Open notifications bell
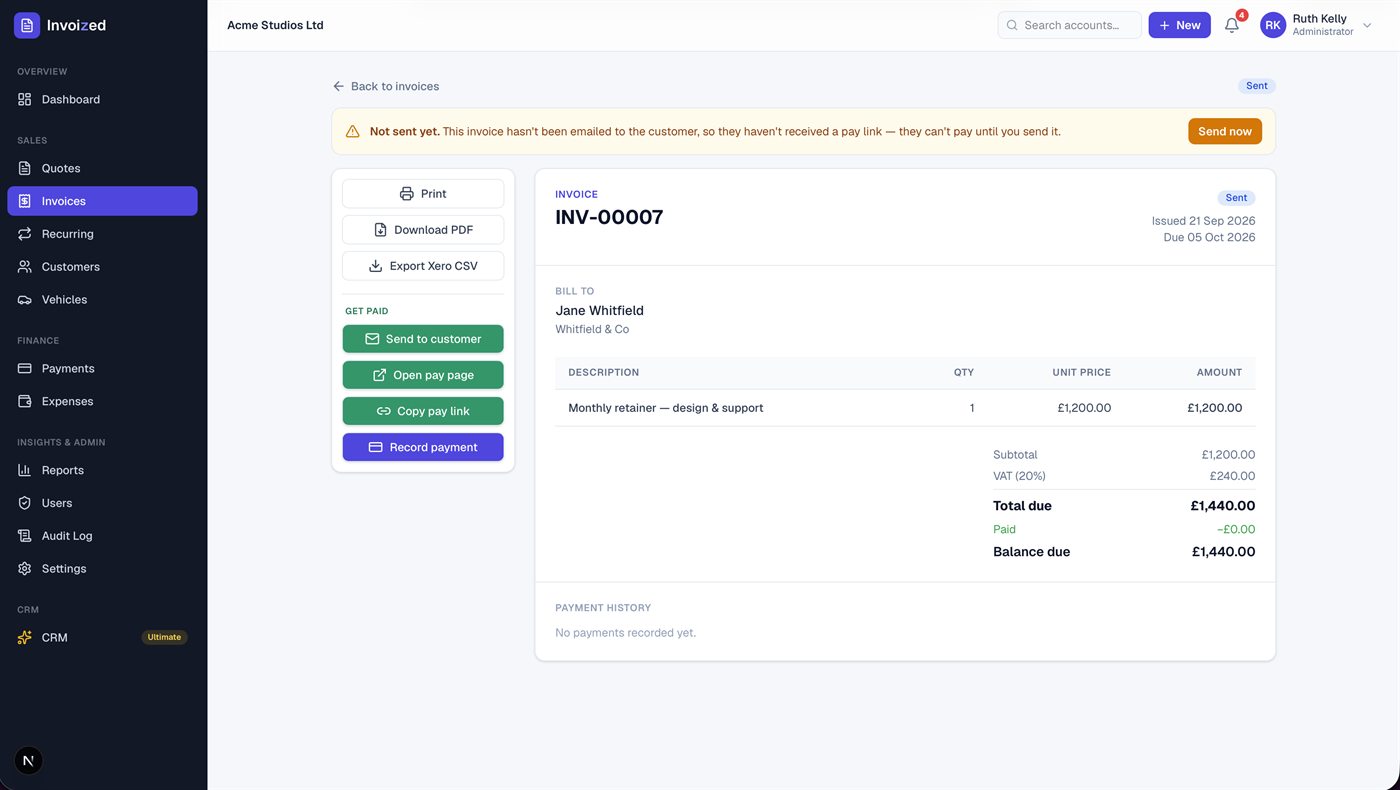The height and width of the screenshot is (790, 1400). point(1232,25)
